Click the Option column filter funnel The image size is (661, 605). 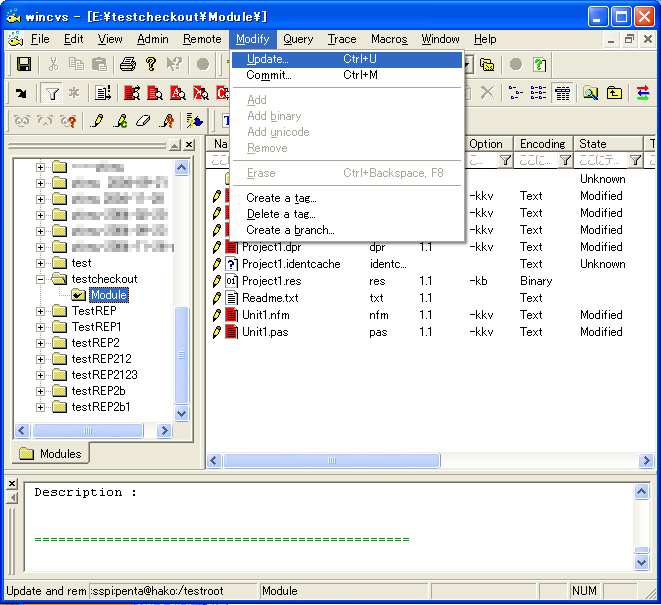[505, 160]
